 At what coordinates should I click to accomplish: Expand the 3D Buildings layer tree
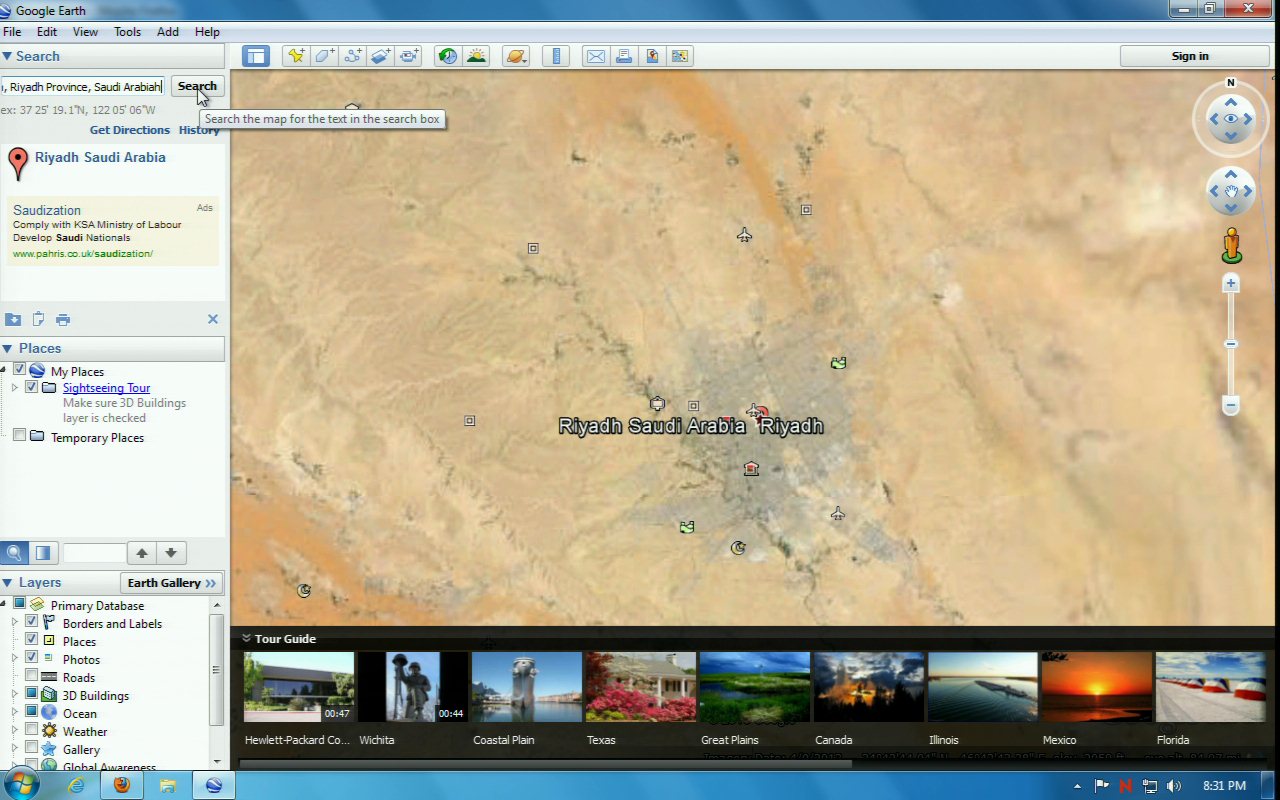pyautogui.click(x=15, y=695)
